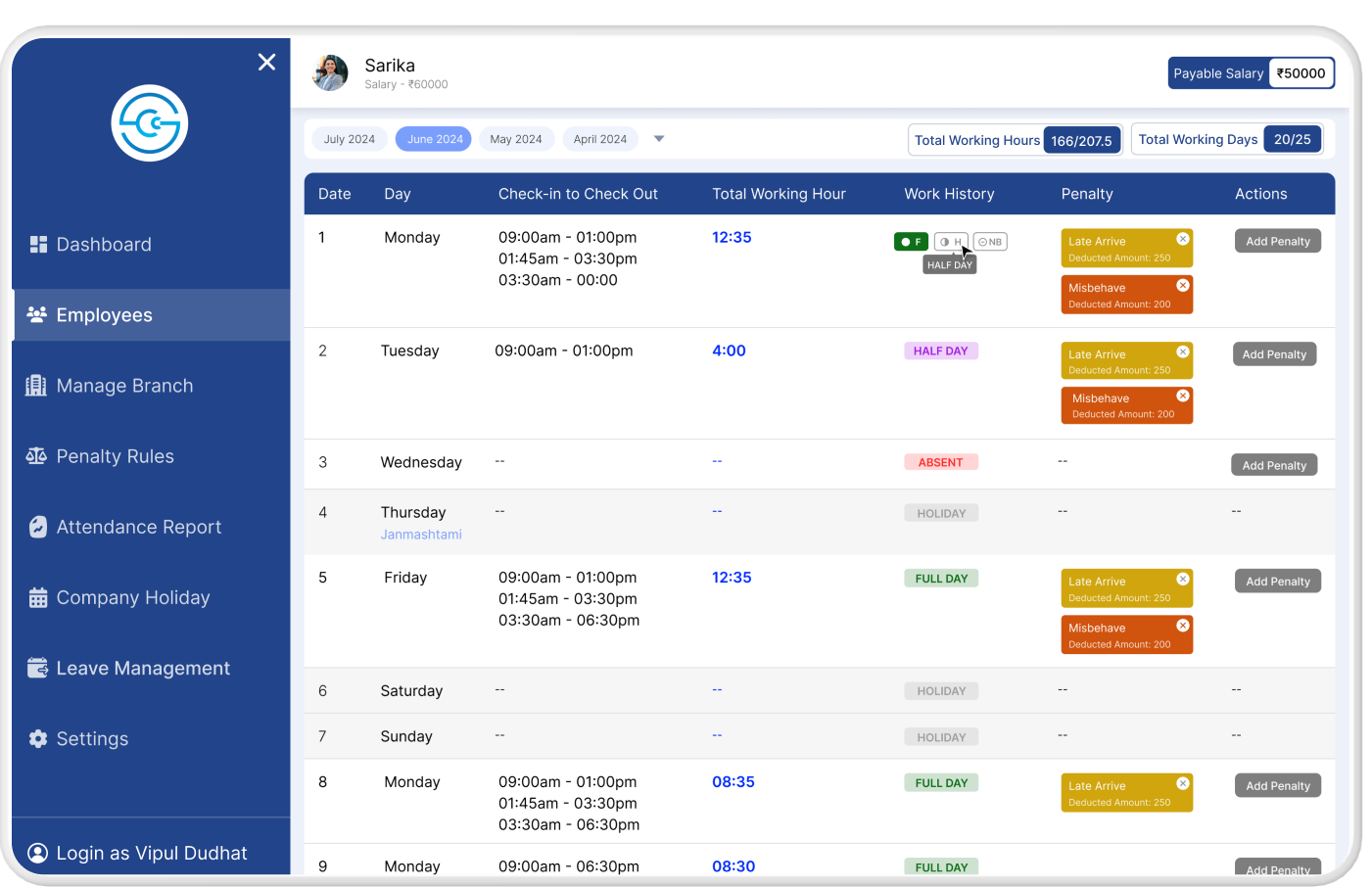Open Company Holiday calendar icon
The image size is (1372, 887).
(x=38, y=598)
